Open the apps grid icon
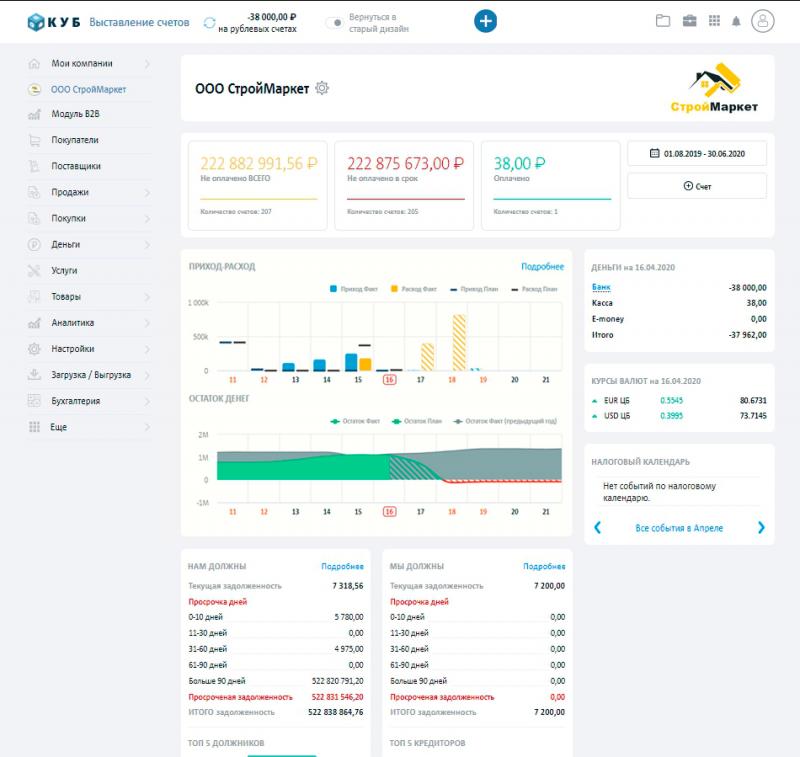Screen dimensions: 800x757 tap(714, 20)
